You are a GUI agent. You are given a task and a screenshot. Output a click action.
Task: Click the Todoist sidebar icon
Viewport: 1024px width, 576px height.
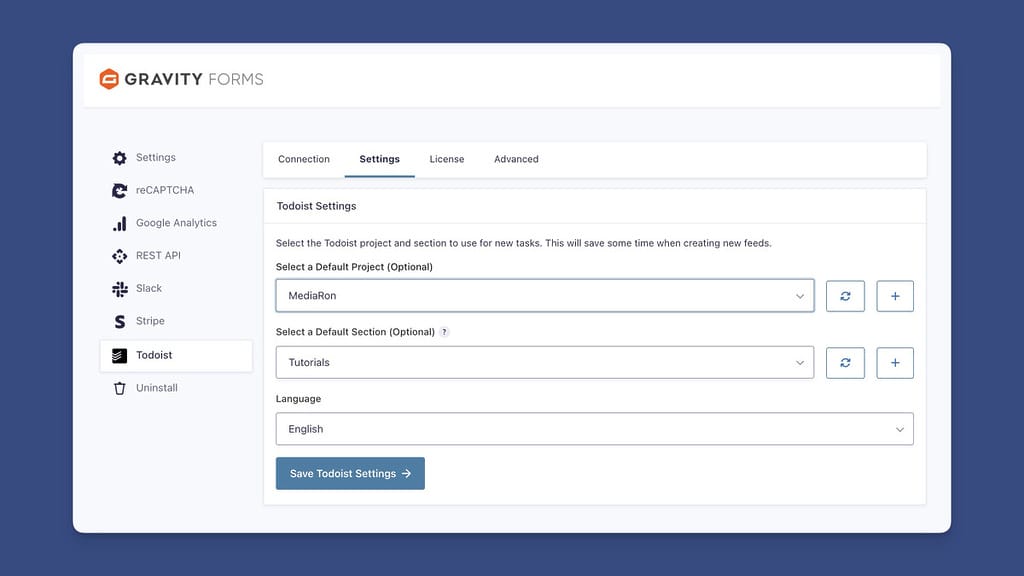coord(119,355)
